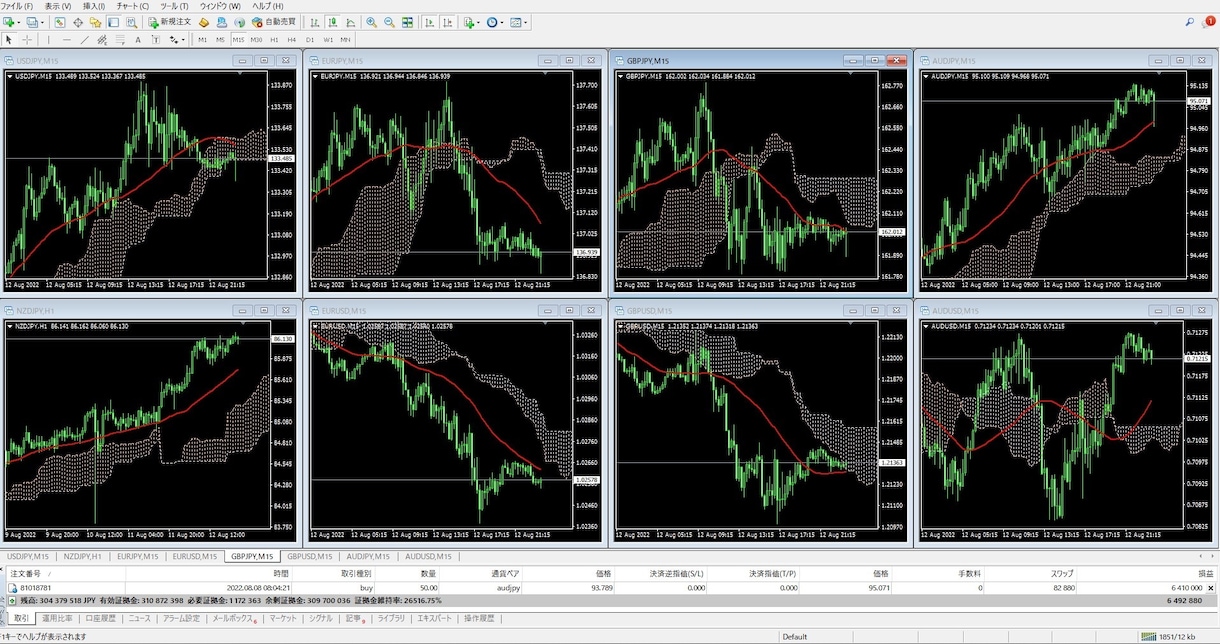Click the 損益 profit column header
The width and height of the screenshot is (1220, 644).
point(1205,574)
